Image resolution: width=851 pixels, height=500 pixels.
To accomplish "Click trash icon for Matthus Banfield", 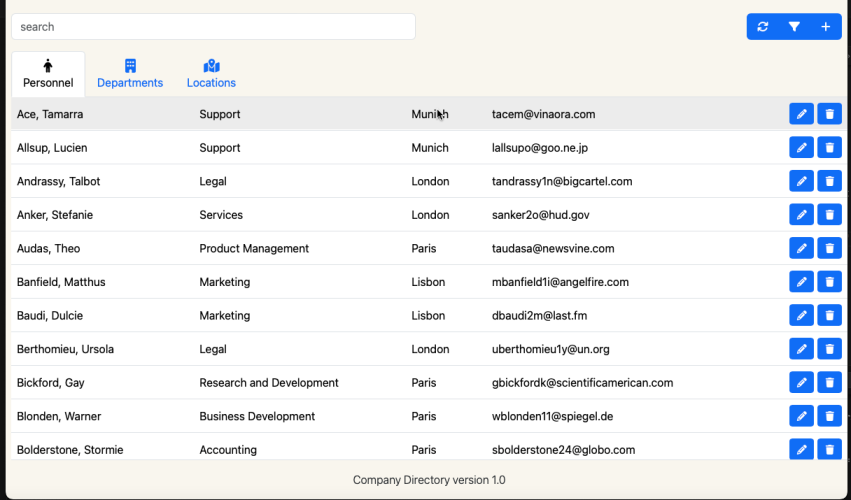I will point(829,282).
